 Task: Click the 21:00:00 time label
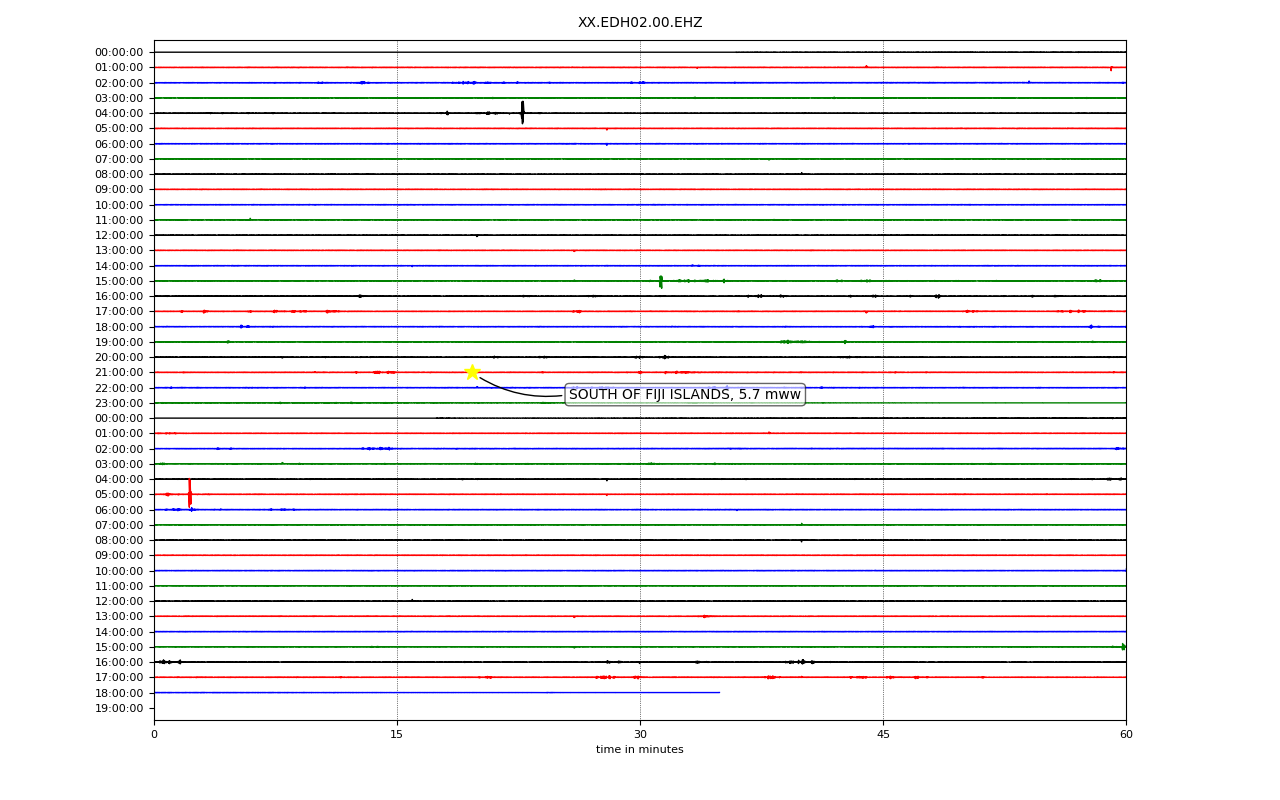(119, 372)
